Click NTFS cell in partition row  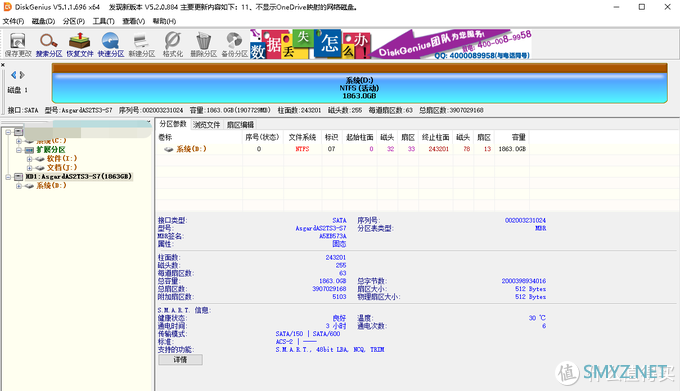pyautogui.click(x=302, y=149)
